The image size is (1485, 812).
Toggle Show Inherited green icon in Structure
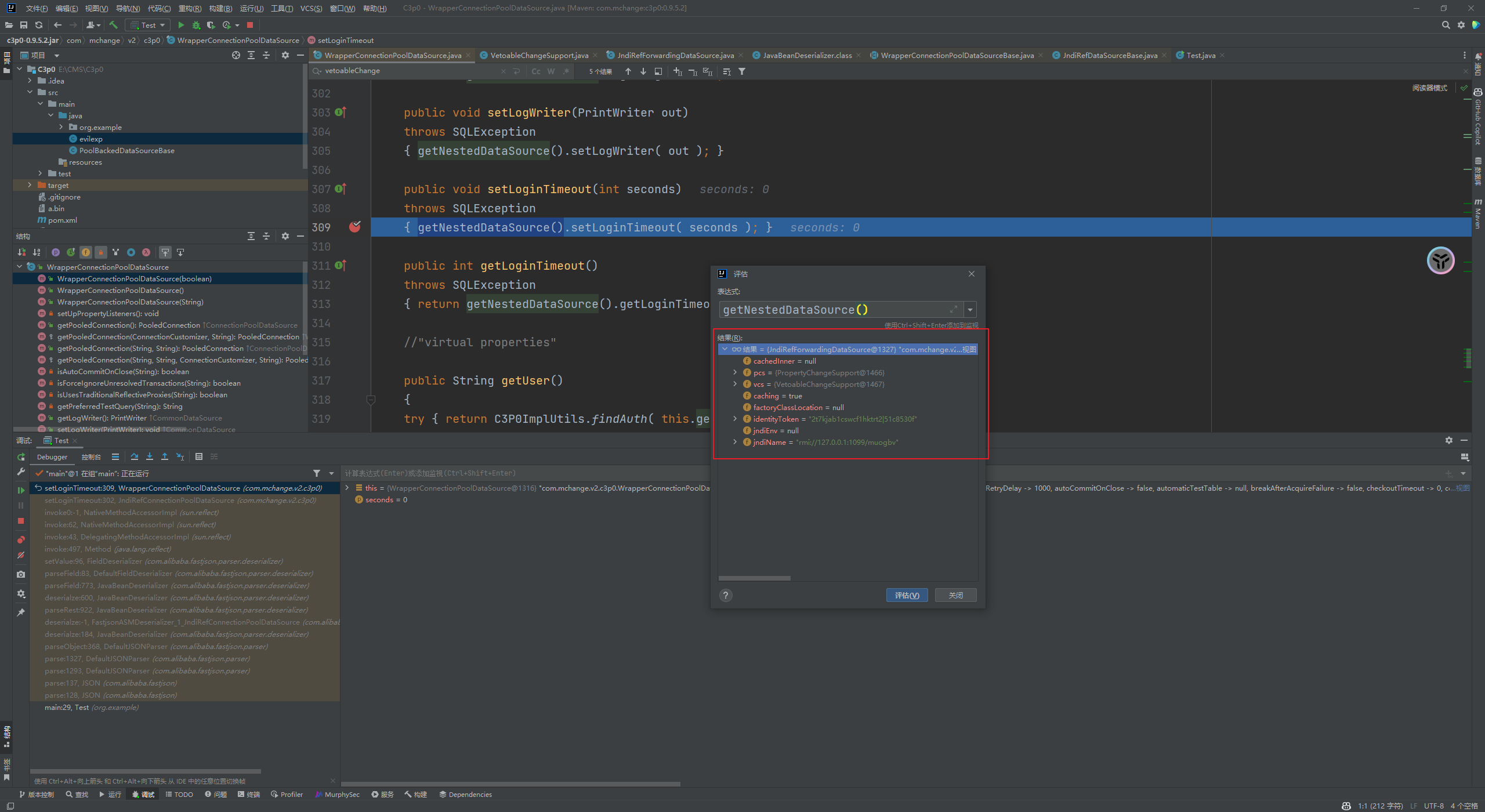pos(71,252)
